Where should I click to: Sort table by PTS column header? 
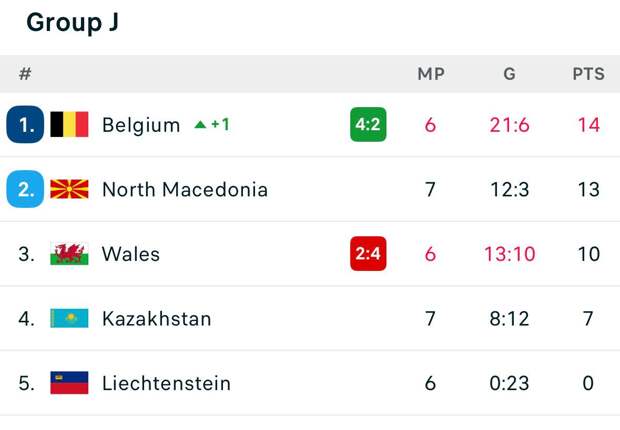588,74
